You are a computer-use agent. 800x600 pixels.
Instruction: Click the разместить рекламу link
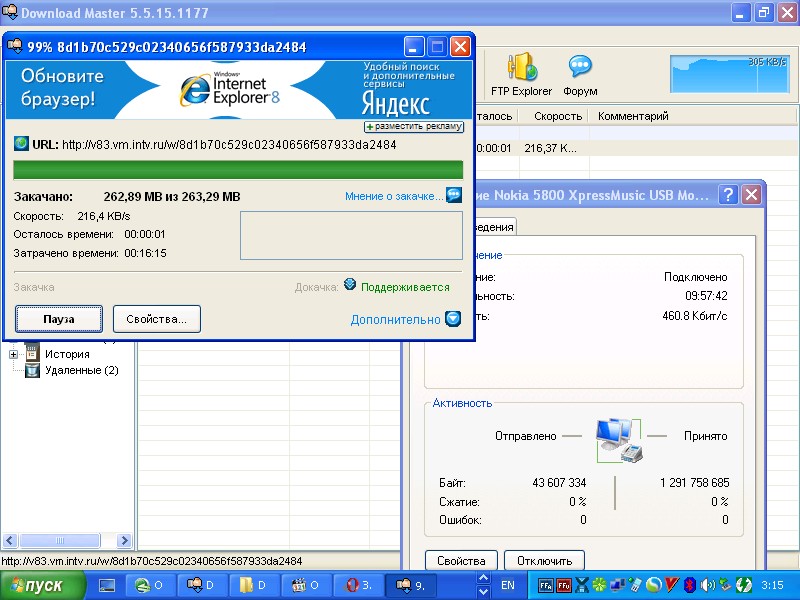(414, 126)
